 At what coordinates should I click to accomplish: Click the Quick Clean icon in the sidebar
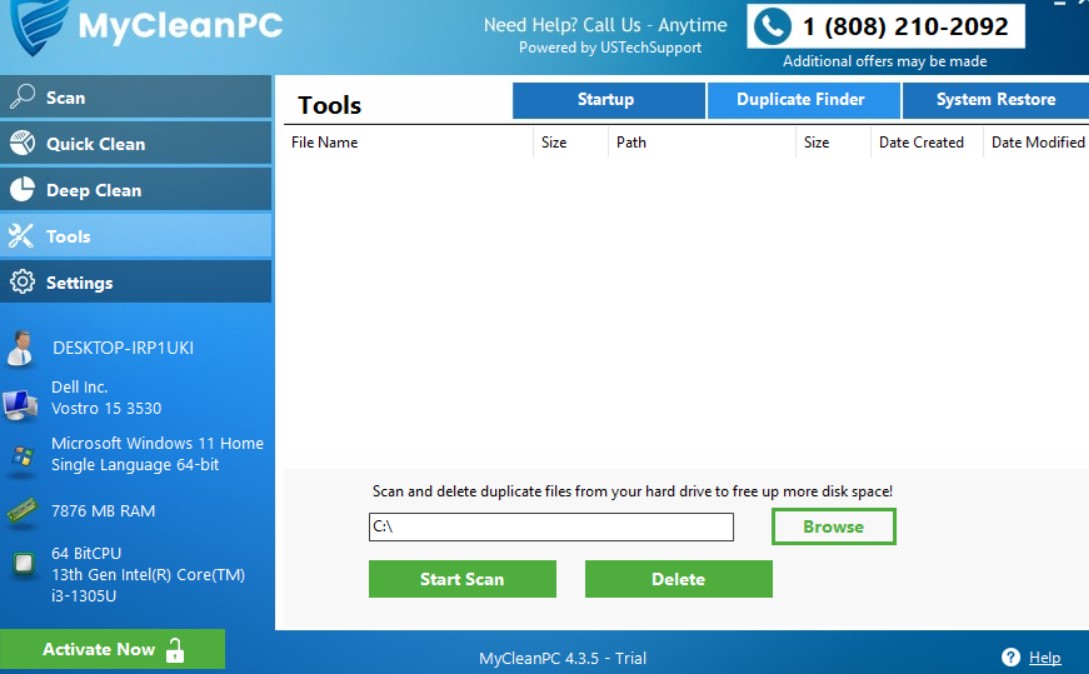tap(22, 142)
